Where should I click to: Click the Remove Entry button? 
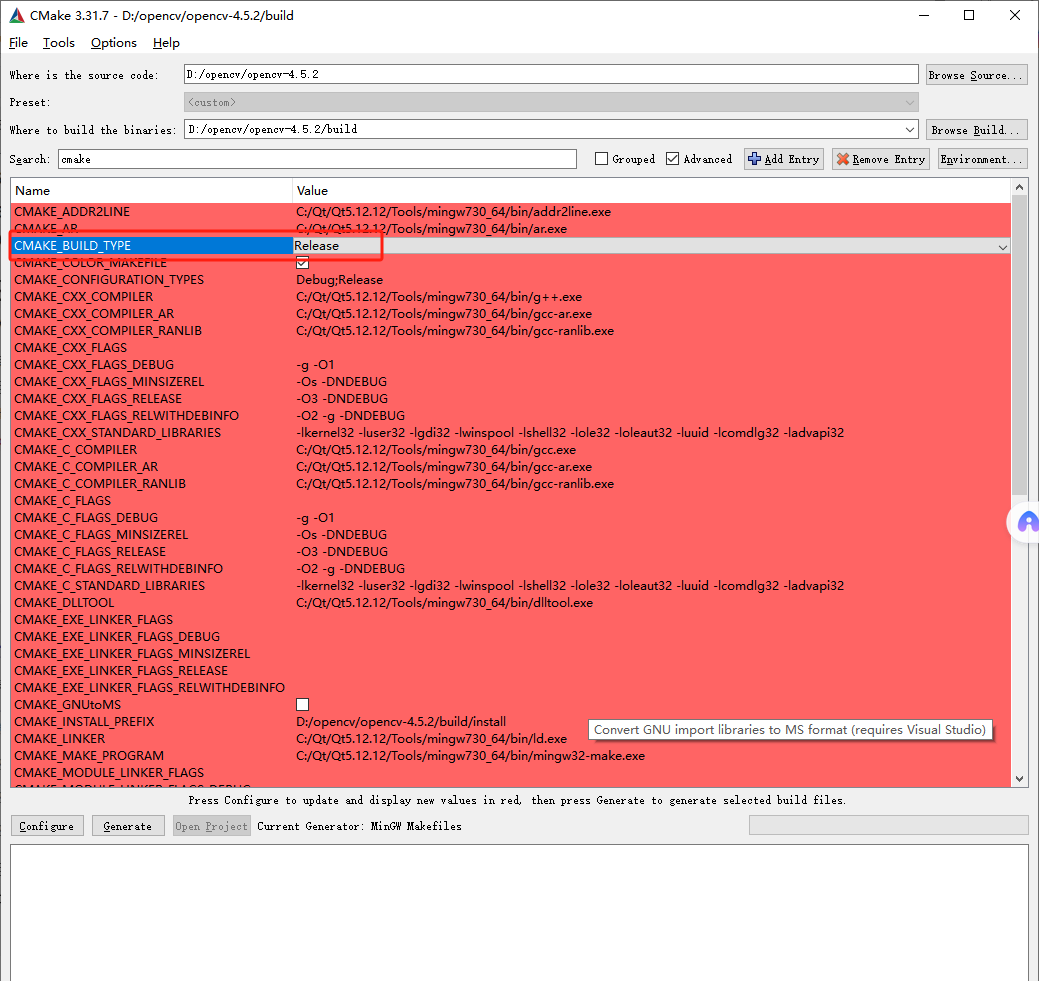click(x=881, y=159)
